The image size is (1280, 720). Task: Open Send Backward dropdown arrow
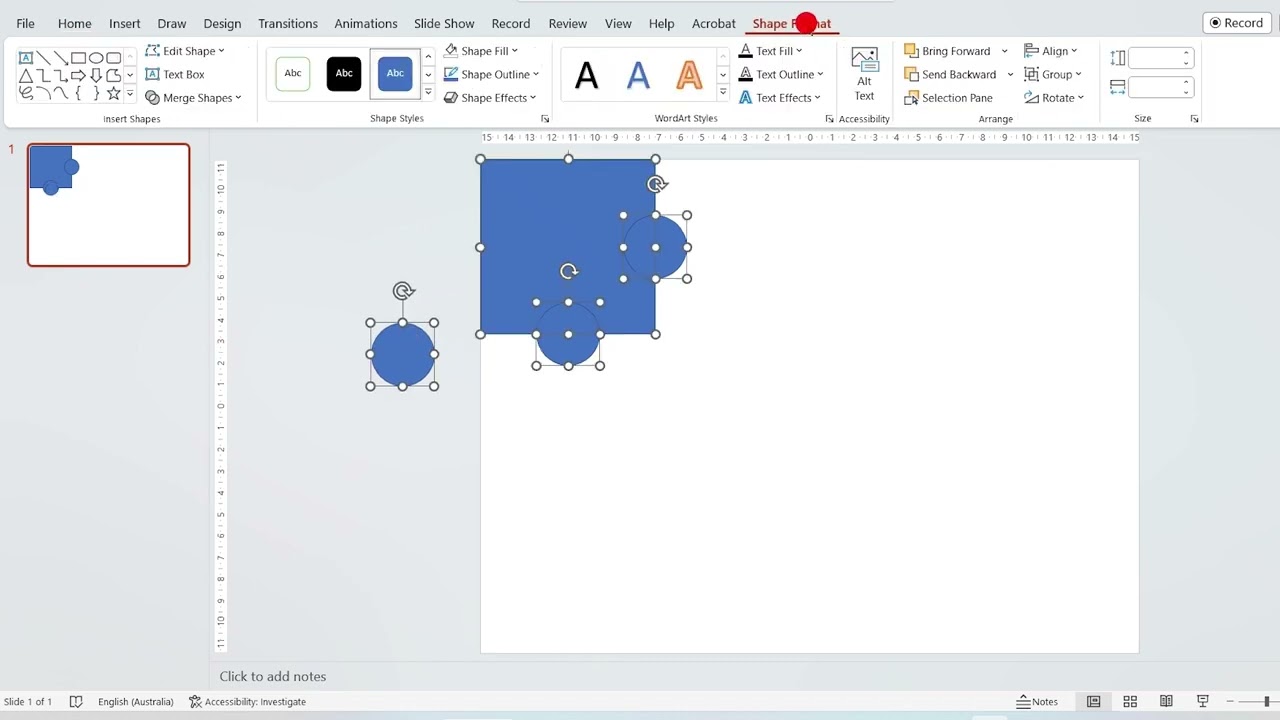(x=1010, y=74)
